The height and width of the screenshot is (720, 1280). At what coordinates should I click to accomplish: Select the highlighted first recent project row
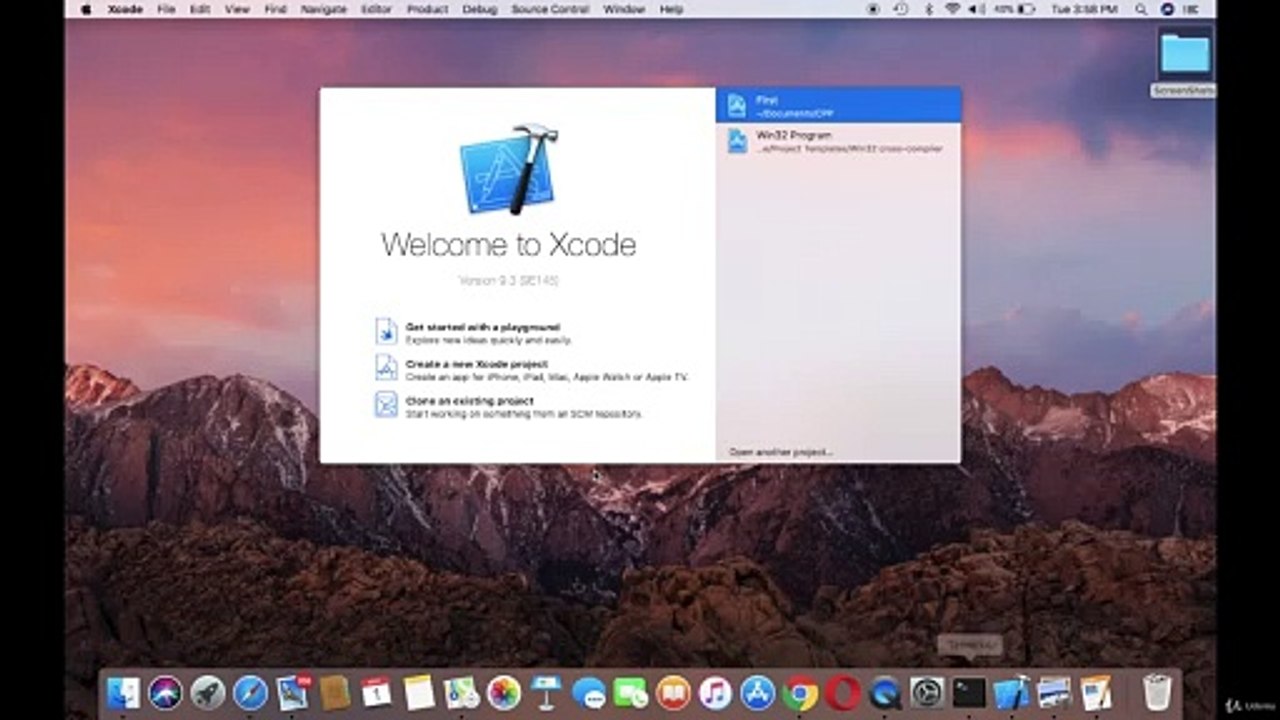838,105
